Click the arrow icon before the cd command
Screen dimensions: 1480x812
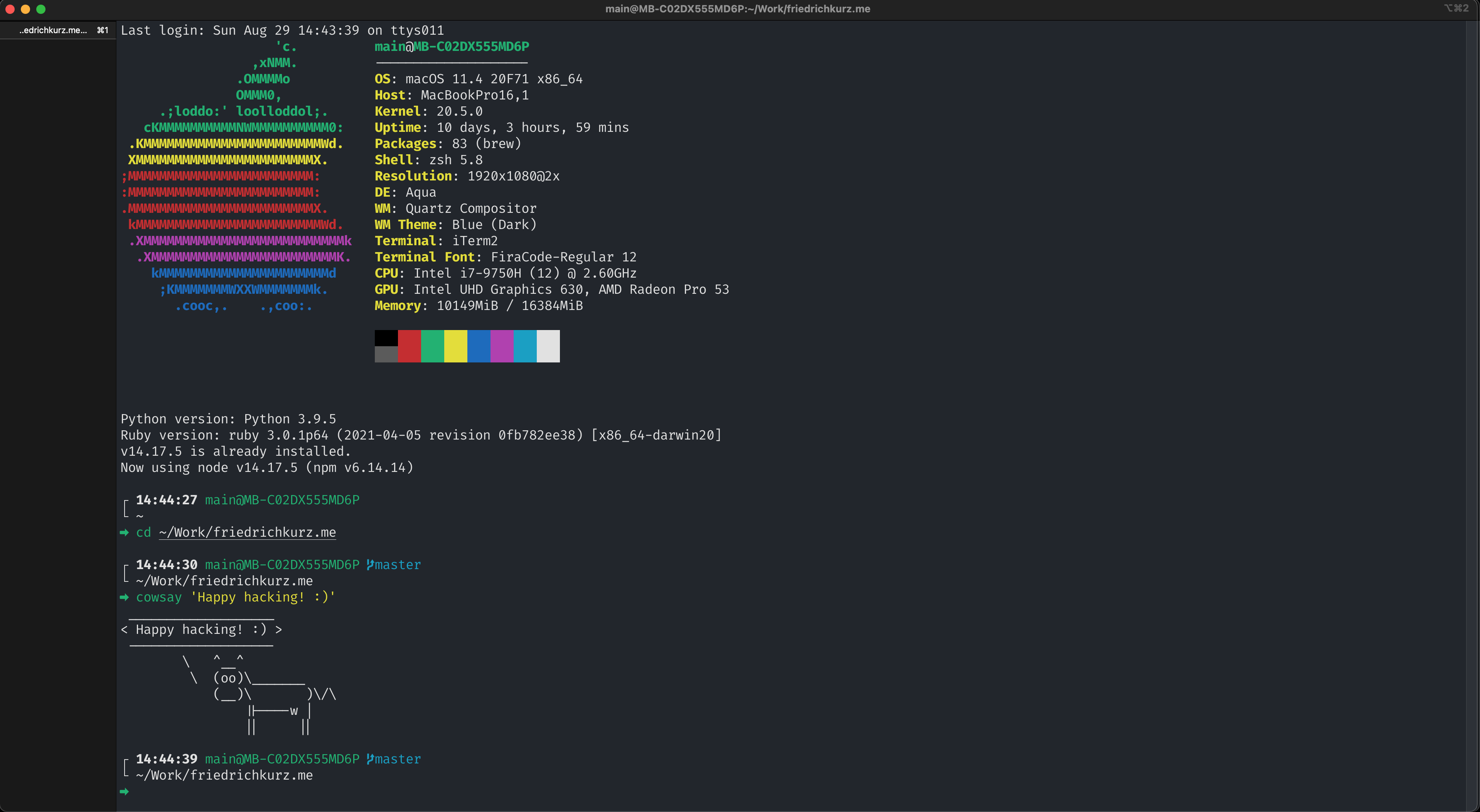coord(125,533)
